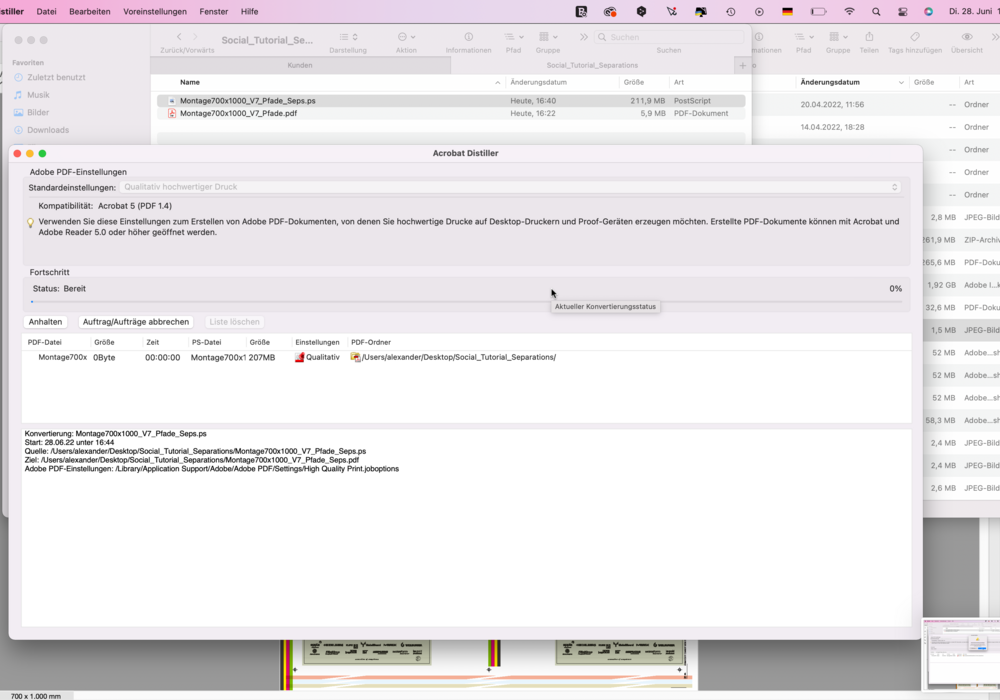Open Time Machine menu bar icon
The width and height of the screenshot is (1000, 700).
(x=731, y=11)
